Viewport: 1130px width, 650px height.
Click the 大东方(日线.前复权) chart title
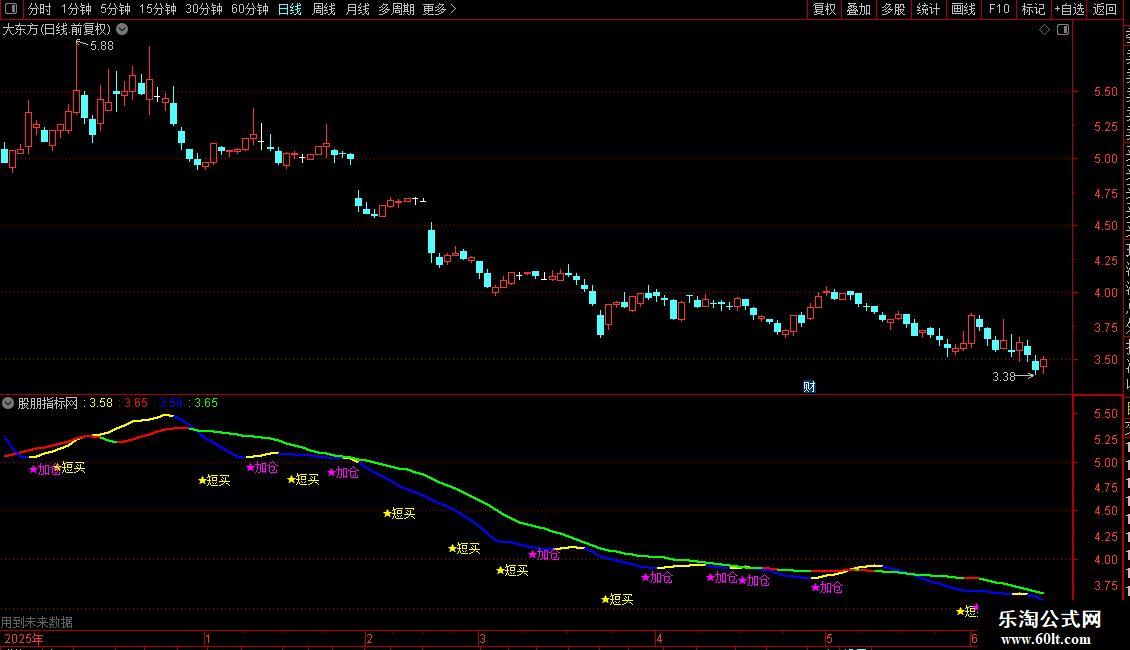[57, 30]
